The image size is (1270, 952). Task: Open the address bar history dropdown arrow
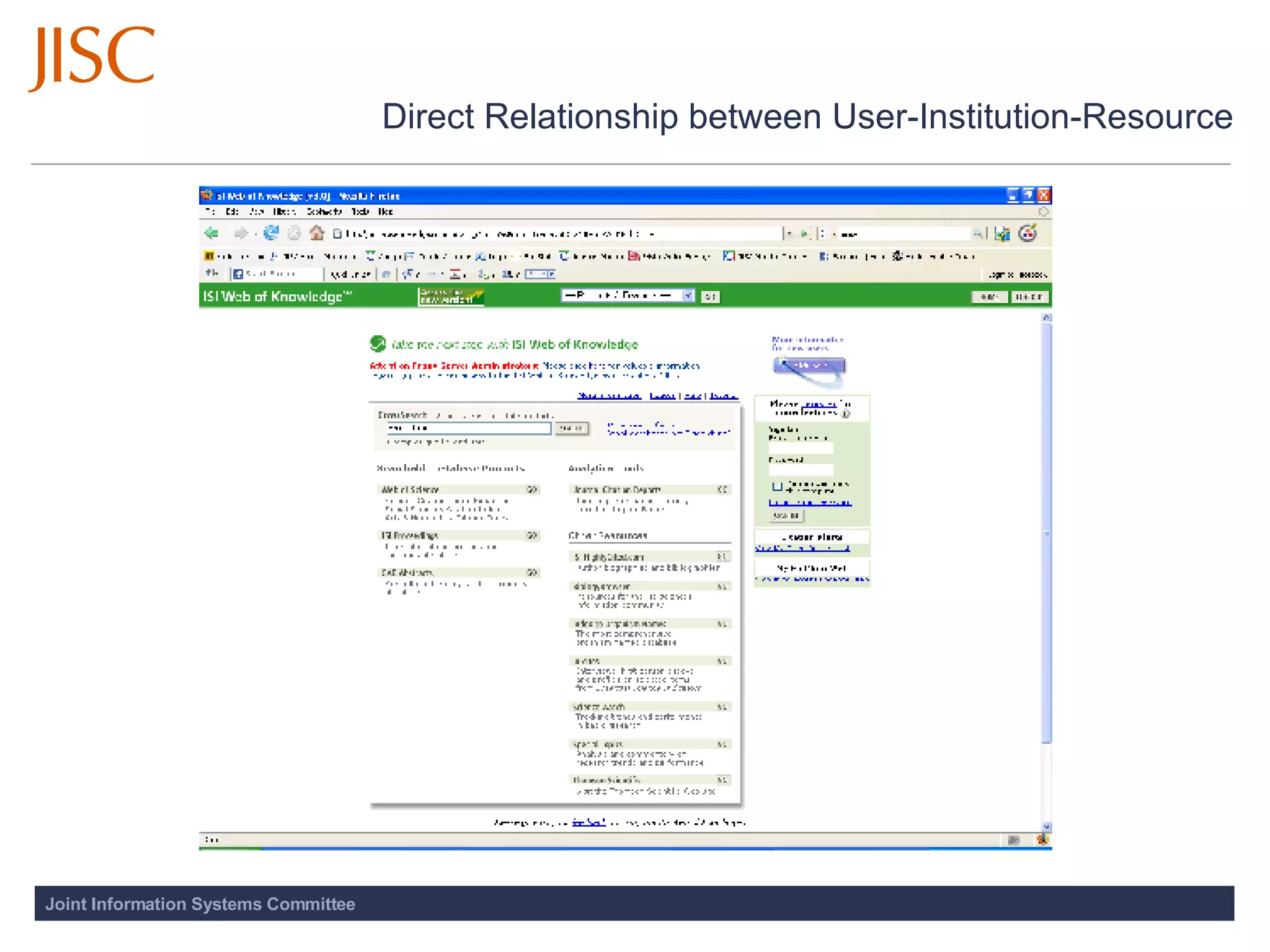point(789,234)
